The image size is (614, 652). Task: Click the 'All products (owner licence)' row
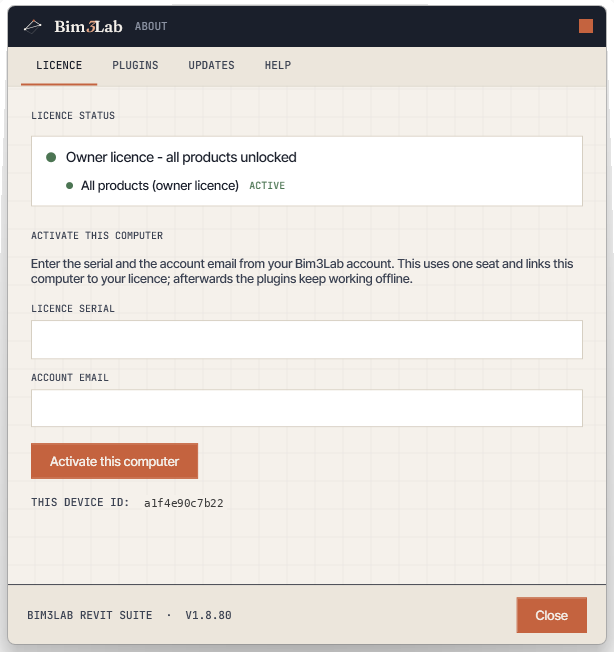click(x=160, y=185)
